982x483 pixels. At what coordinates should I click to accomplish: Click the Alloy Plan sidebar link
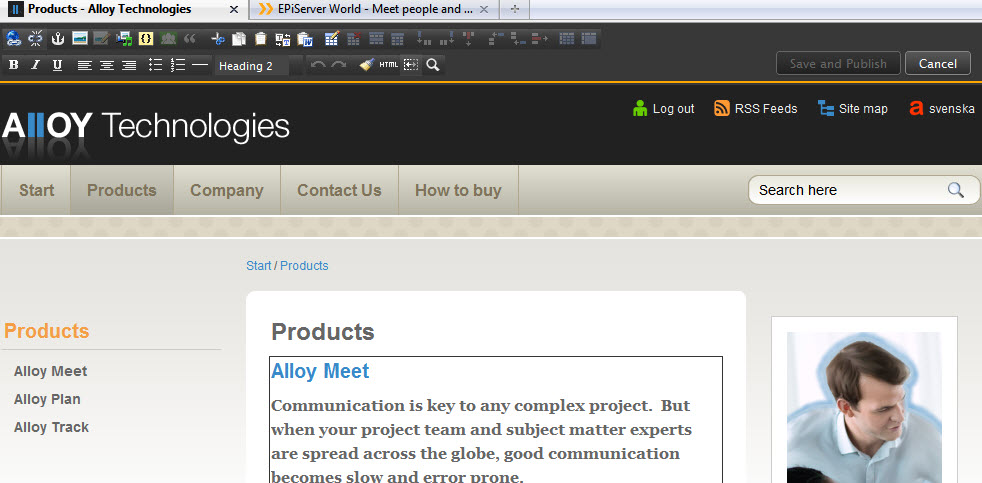[47, 399]
